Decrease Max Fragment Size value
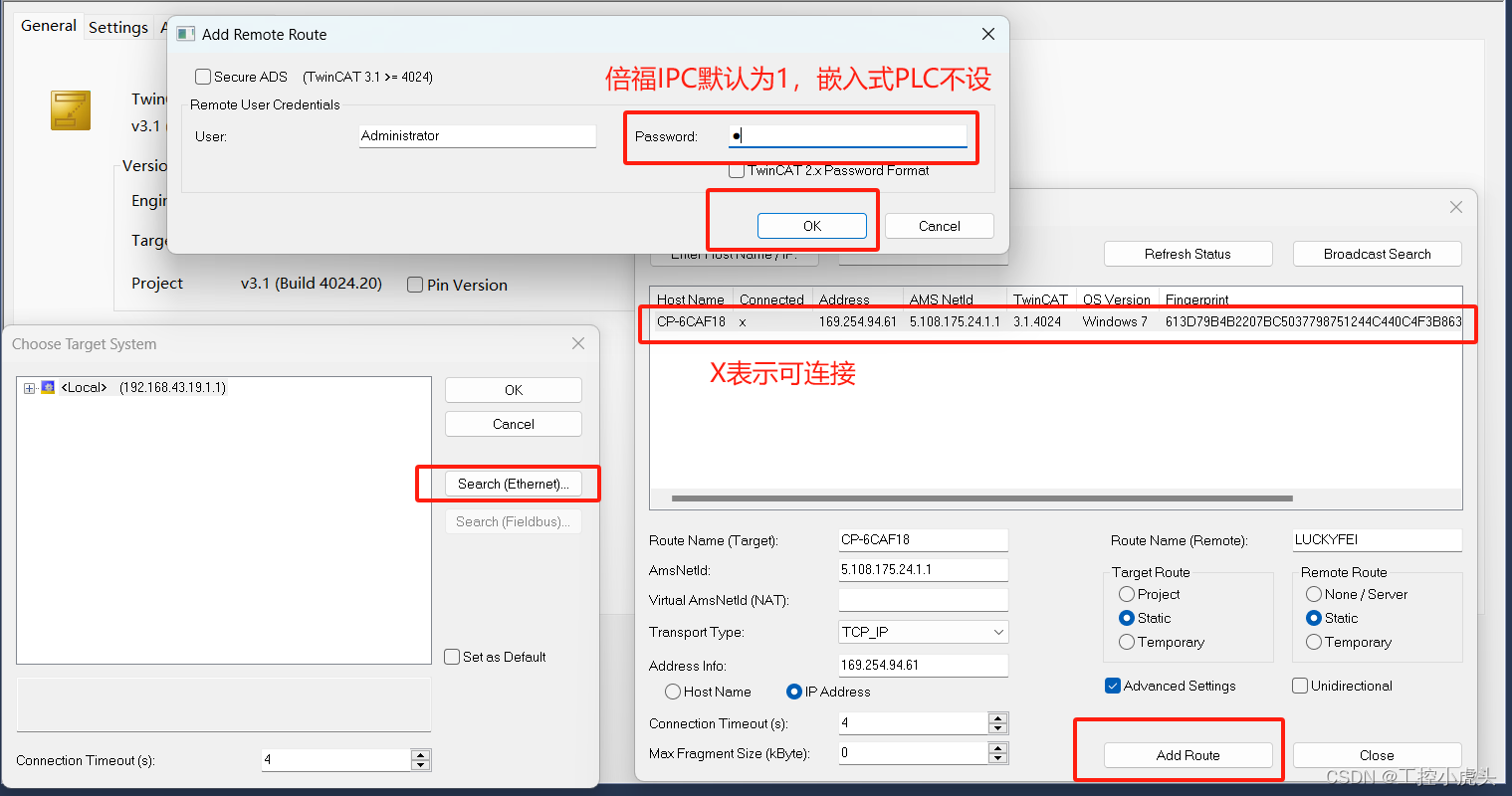Image resolution: width=1512 pixels, height=796 pixels. (998, 758)
